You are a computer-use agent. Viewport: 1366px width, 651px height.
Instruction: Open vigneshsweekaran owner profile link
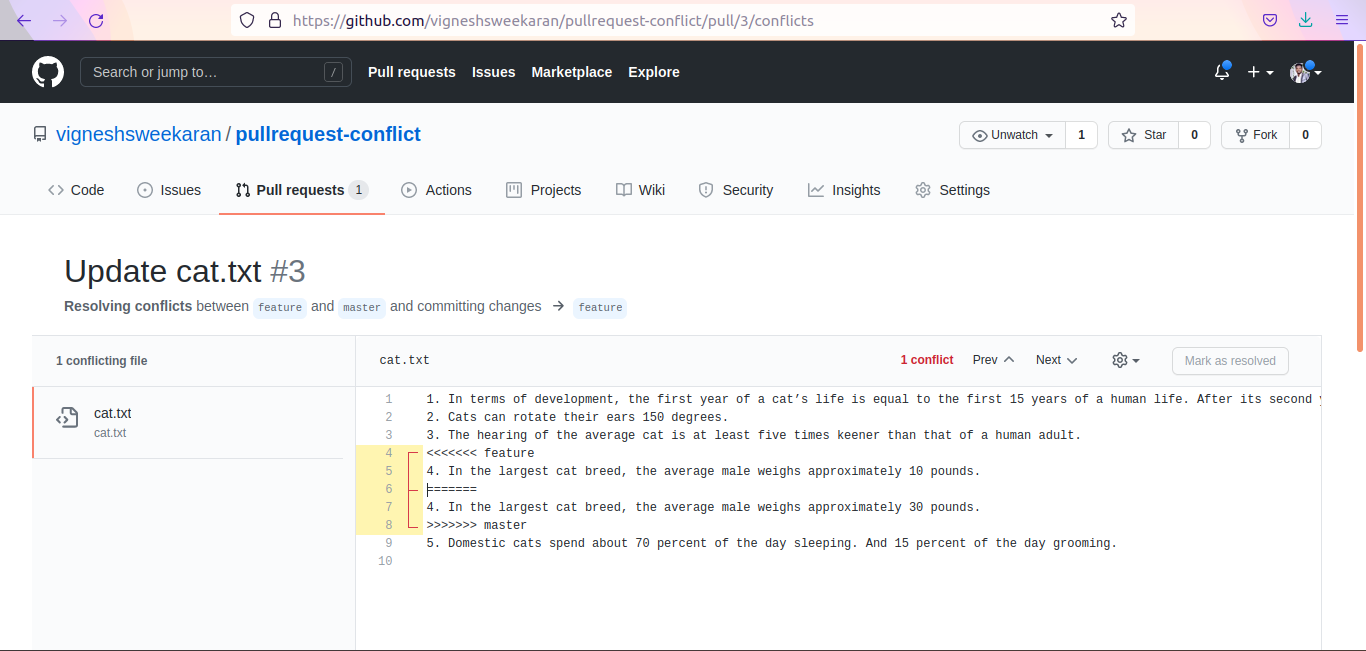coord(139,134)
